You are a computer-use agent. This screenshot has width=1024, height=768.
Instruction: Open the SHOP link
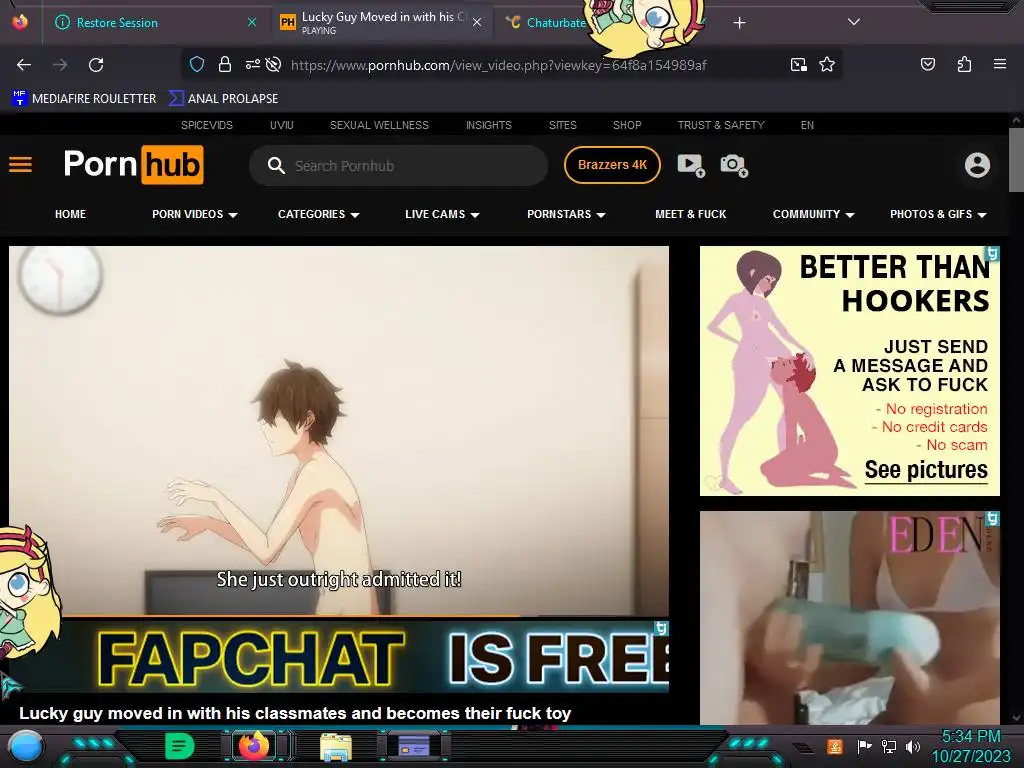click(627, 125)
